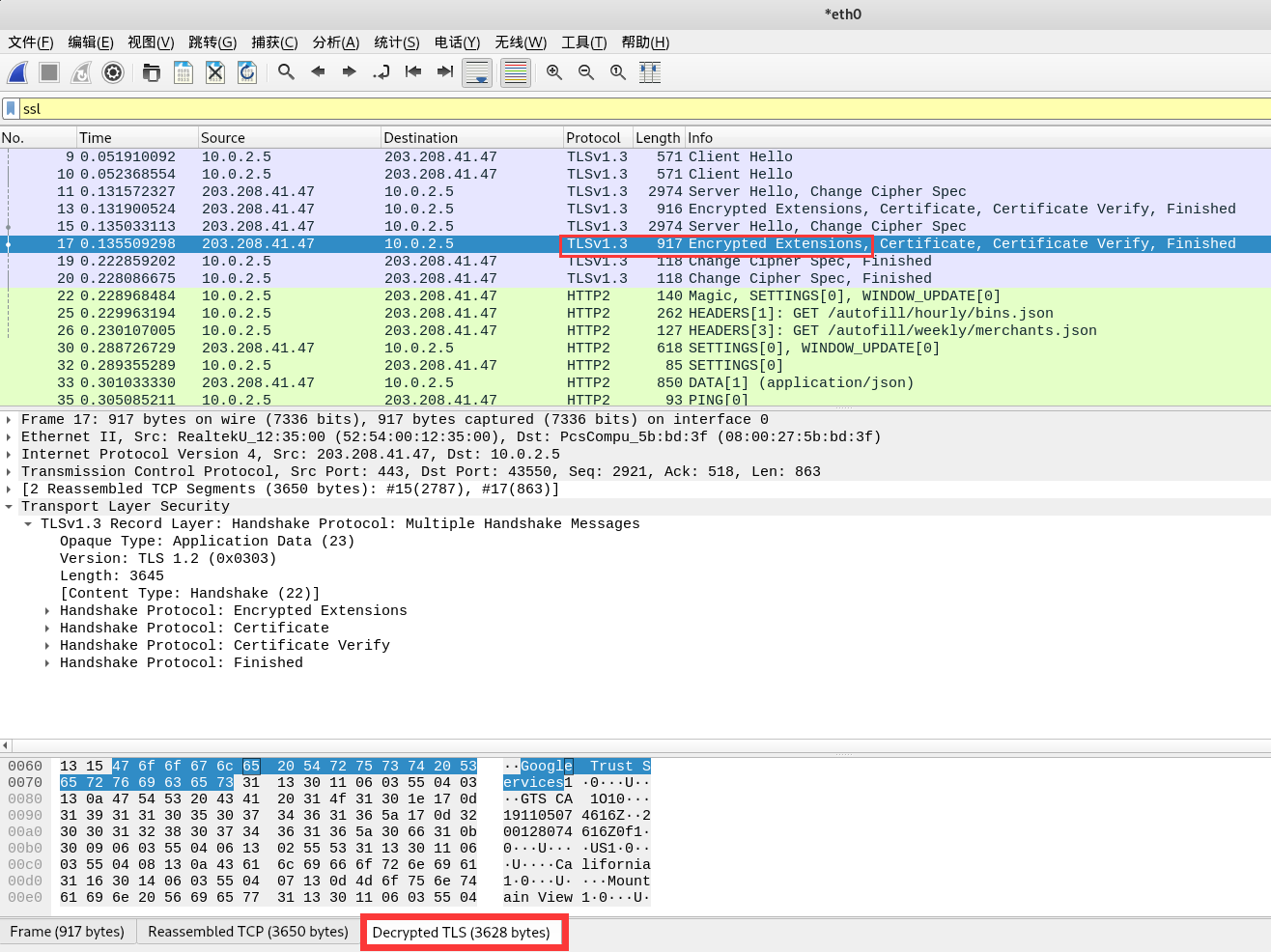
Task: Collapse Transport Layer Security node
Action: click(9, 507)
